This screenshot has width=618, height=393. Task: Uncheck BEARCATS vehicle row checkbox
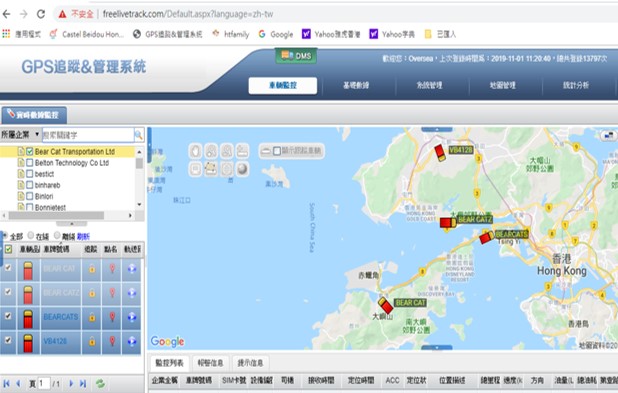click(x=7, y=316)
